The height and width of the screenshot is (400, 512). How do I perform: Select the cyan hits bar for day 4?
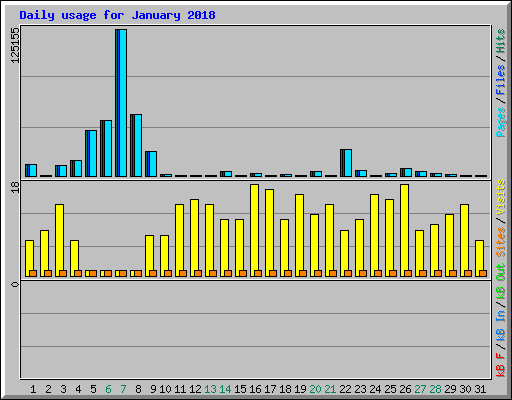tap(76, 168)
